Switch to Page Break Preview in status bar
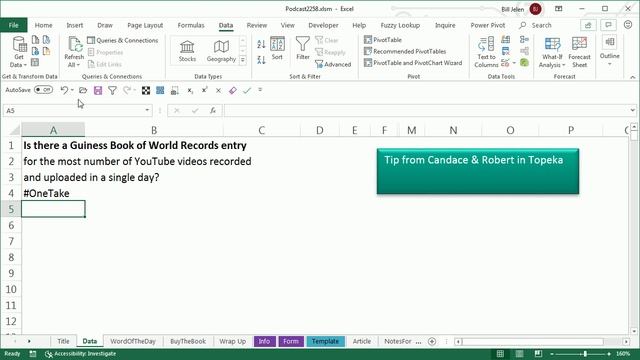The height and width of the screenshot is (360, 640). [538, 354]
